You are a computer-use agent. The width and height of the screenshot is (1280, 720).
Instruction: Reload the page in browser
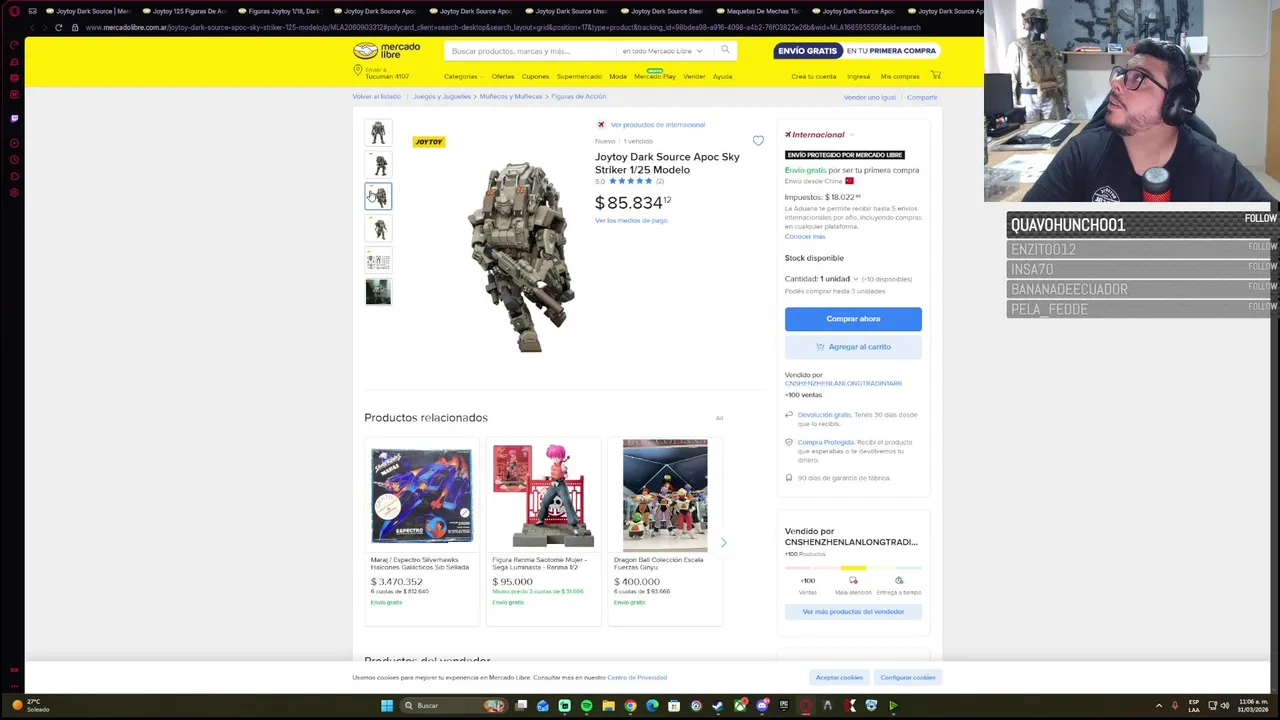(58, 27)
